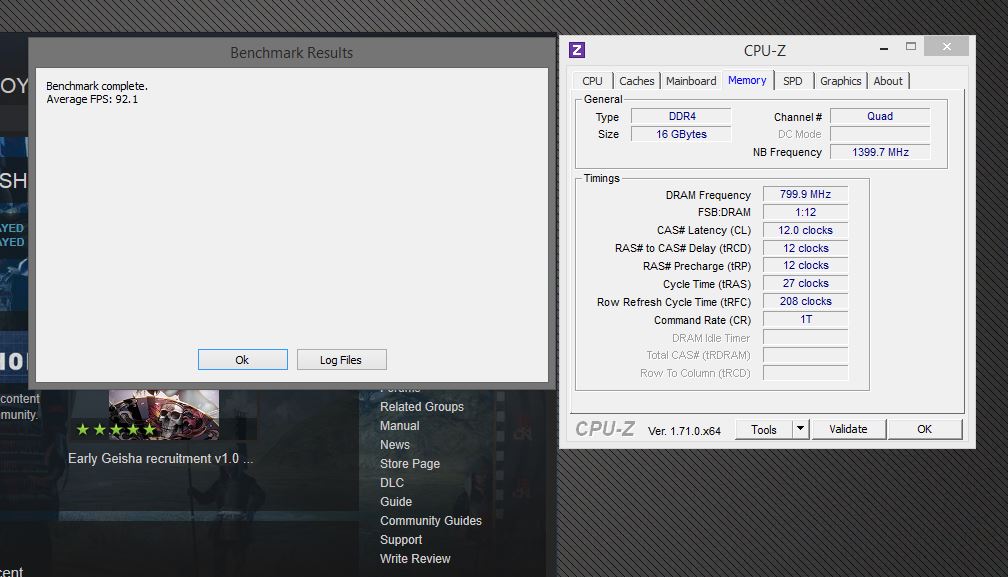The height and width of the screenshot is (577, 1008).
Task: Click the tRCD 12 clocks value
Action: 806,248
